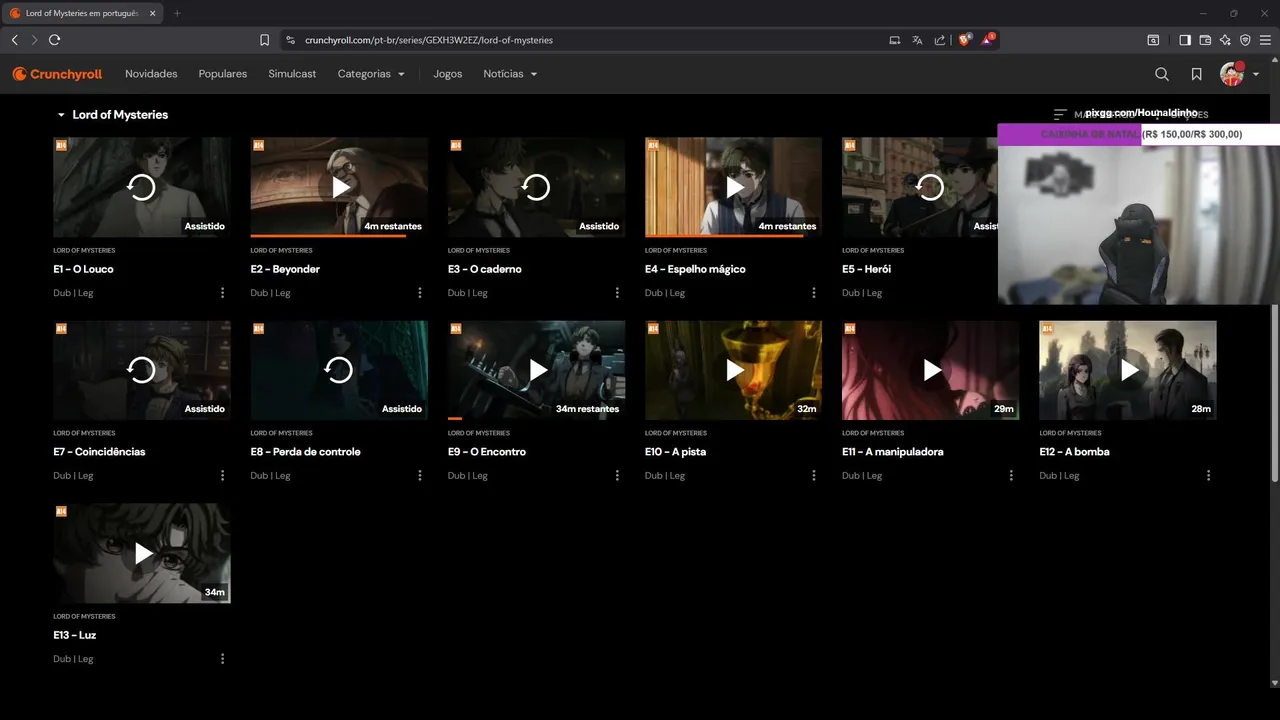Play E12 - A bomba thumbnail
This screenshot has width=1280, height=720.
click(1128, 370)
